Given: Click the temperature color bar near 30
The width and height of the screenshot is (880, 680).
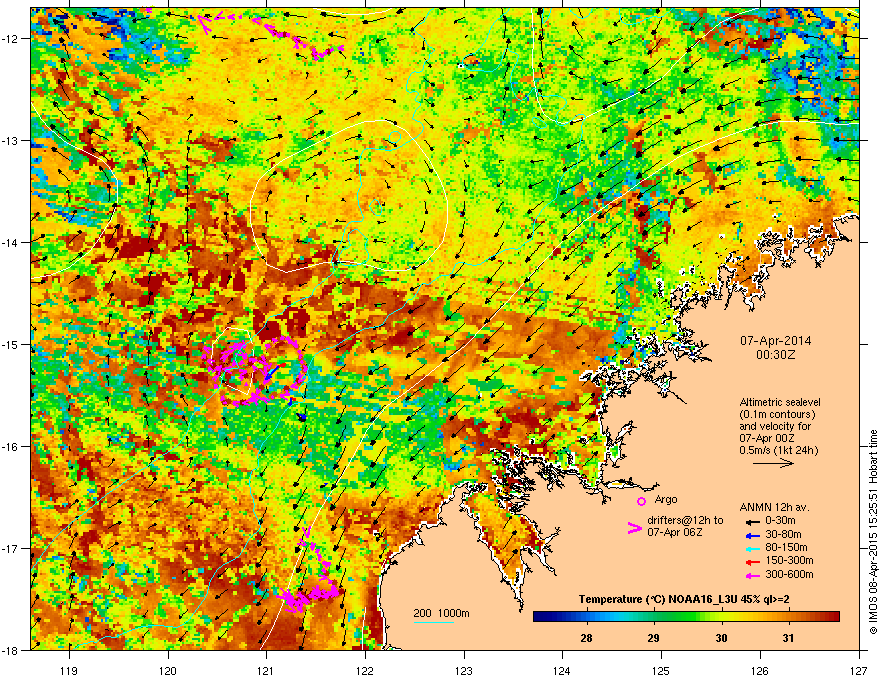Looking at the screenshot, I should click(x=722, y=617).
